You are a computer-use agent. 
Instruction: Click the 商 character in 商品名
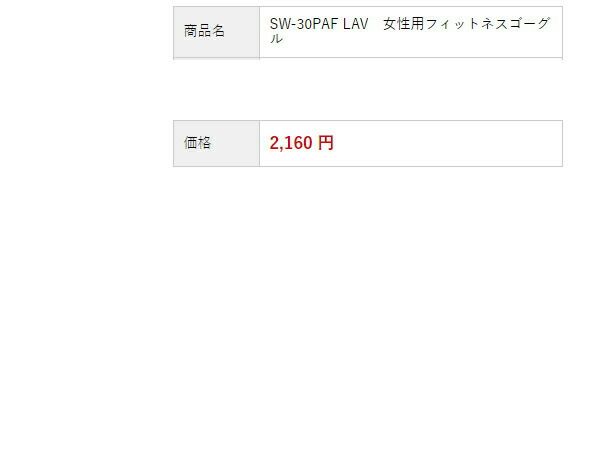190,31
